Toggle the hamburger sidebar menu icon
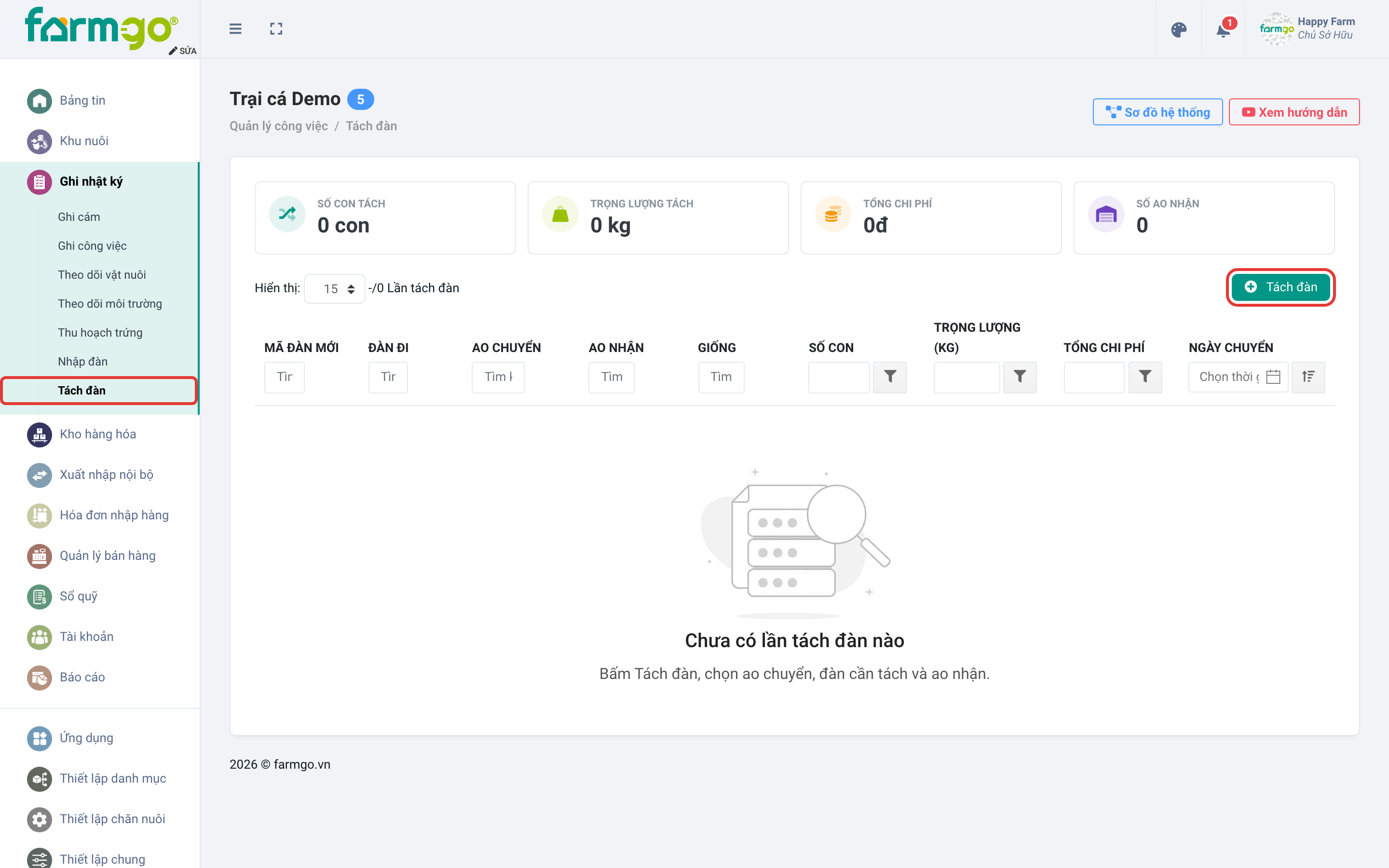 pyautogui.click(x=235, y=29)
